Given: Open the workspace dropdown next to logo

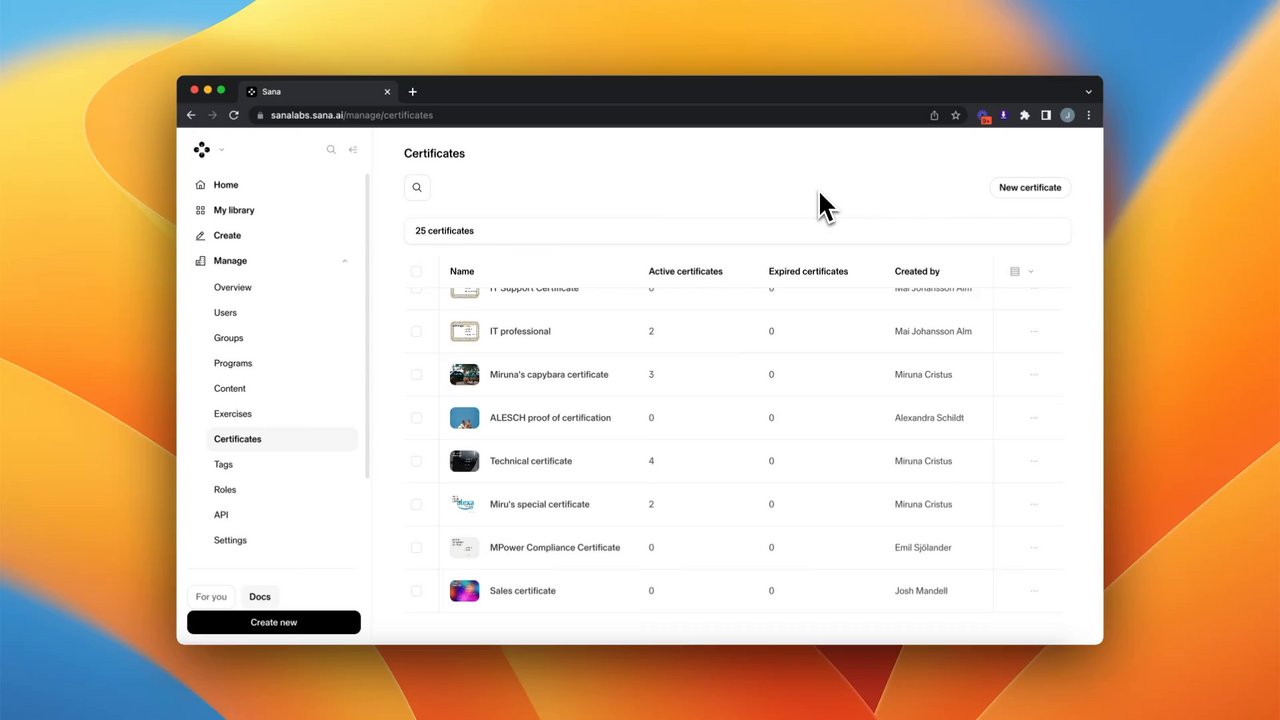Looking at the screenshot, I should (x=221, y=150).
